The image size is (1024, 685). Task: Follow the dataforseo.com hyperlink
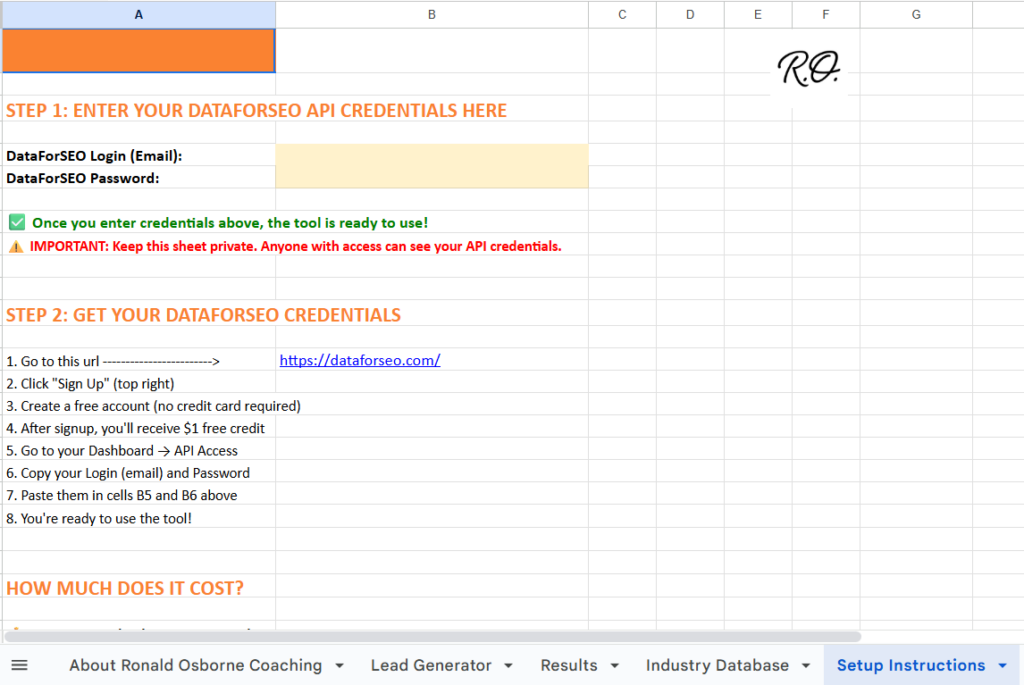pyautogui.click(x=360, y=360)
